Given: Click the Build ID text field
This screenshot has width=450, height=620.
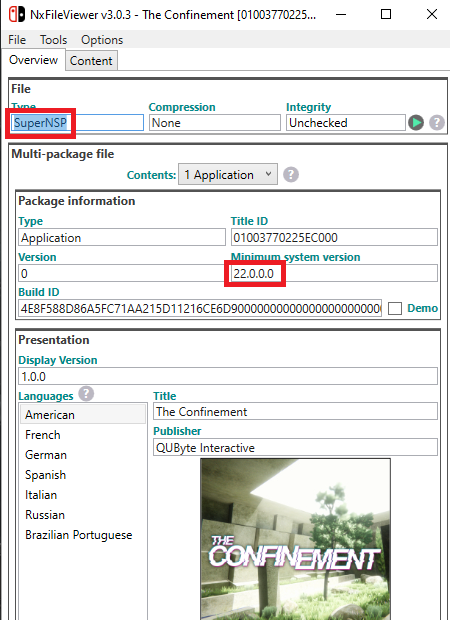Looking at the screenshot, I should (200, 308).
